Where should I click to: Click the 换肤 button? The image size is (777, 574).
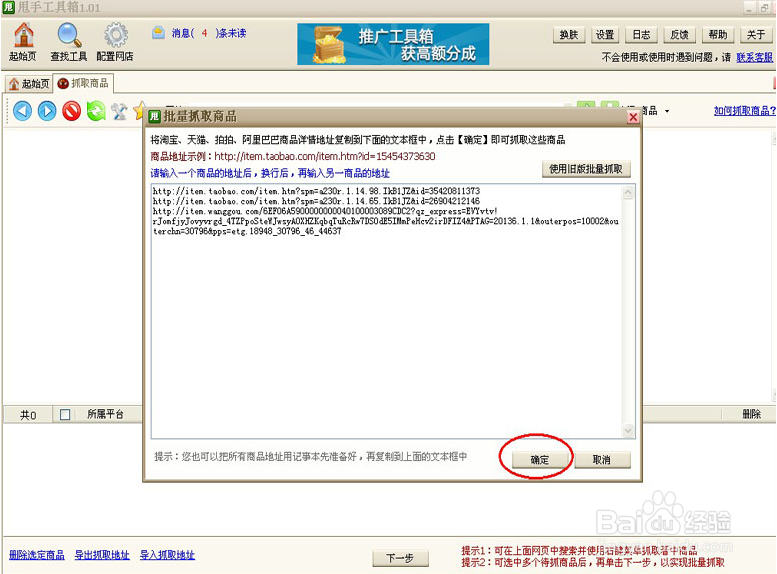point(569,35)
